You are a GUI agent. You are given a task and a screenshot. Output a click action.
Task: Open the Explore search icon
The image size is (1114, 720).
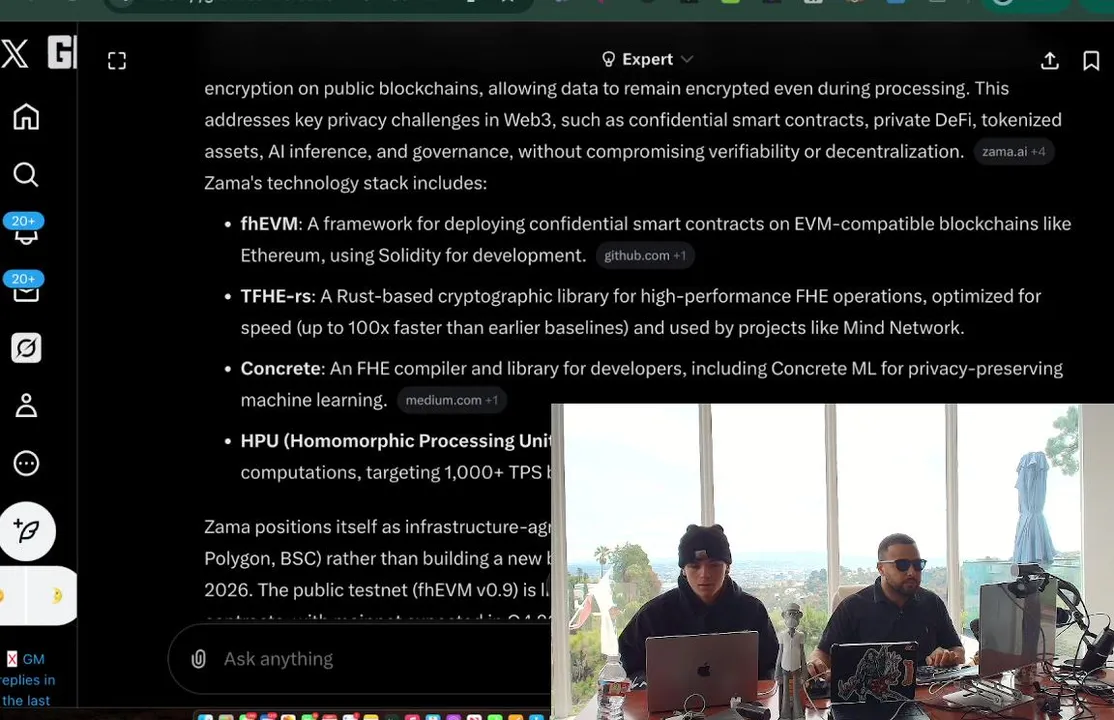click(x=26, y=174)
